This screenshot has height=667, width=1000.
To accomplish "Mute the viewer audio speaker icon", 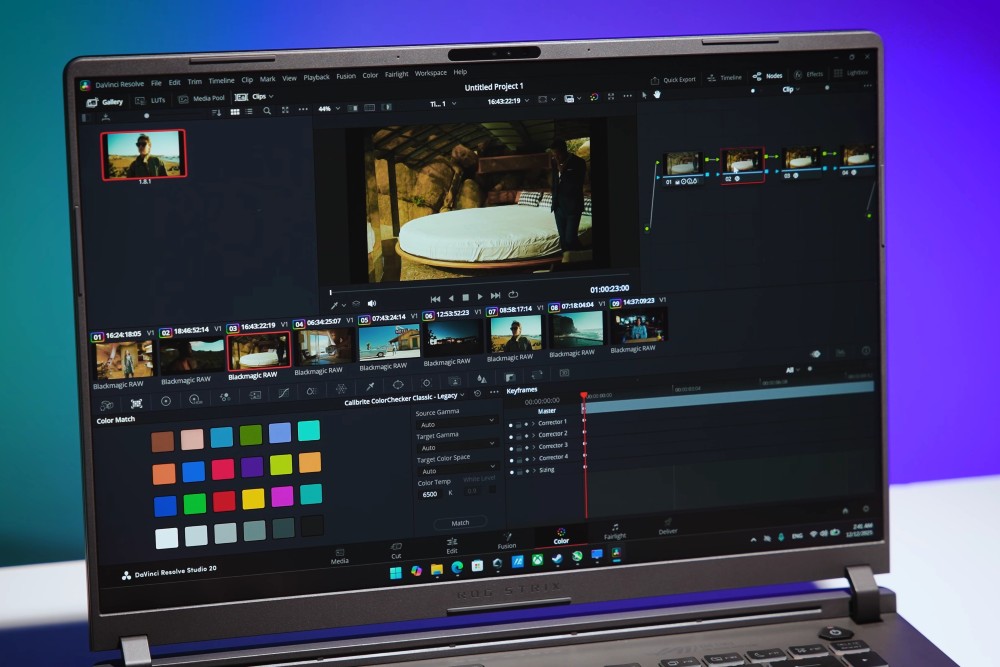I will click(372, 303).
